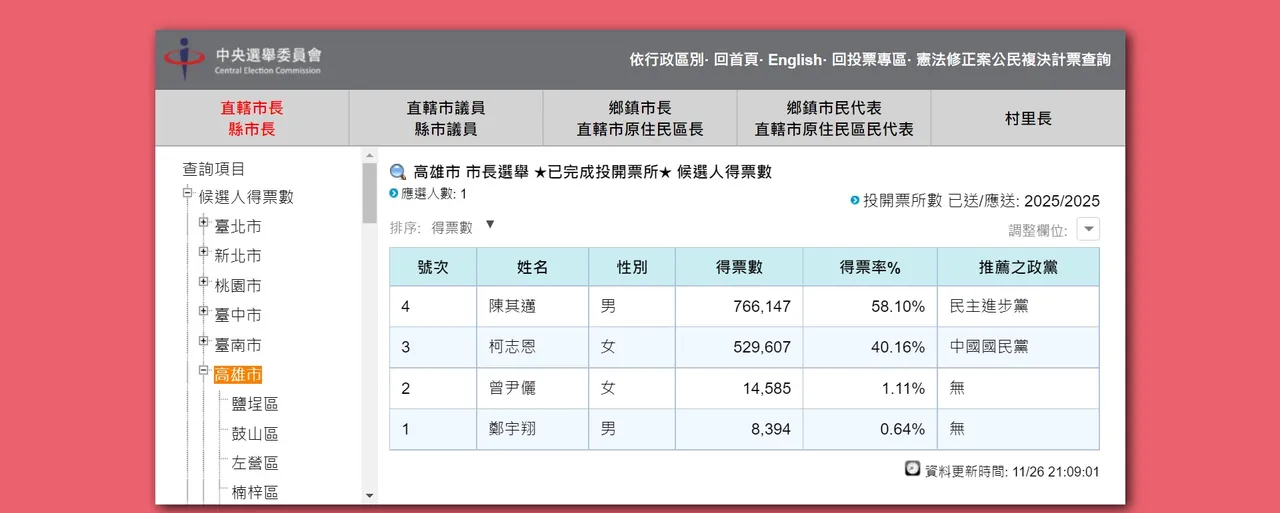Switch language via English link
Image resolution: width=1280 pixels, height=513 pixels.
pos(794,60)
